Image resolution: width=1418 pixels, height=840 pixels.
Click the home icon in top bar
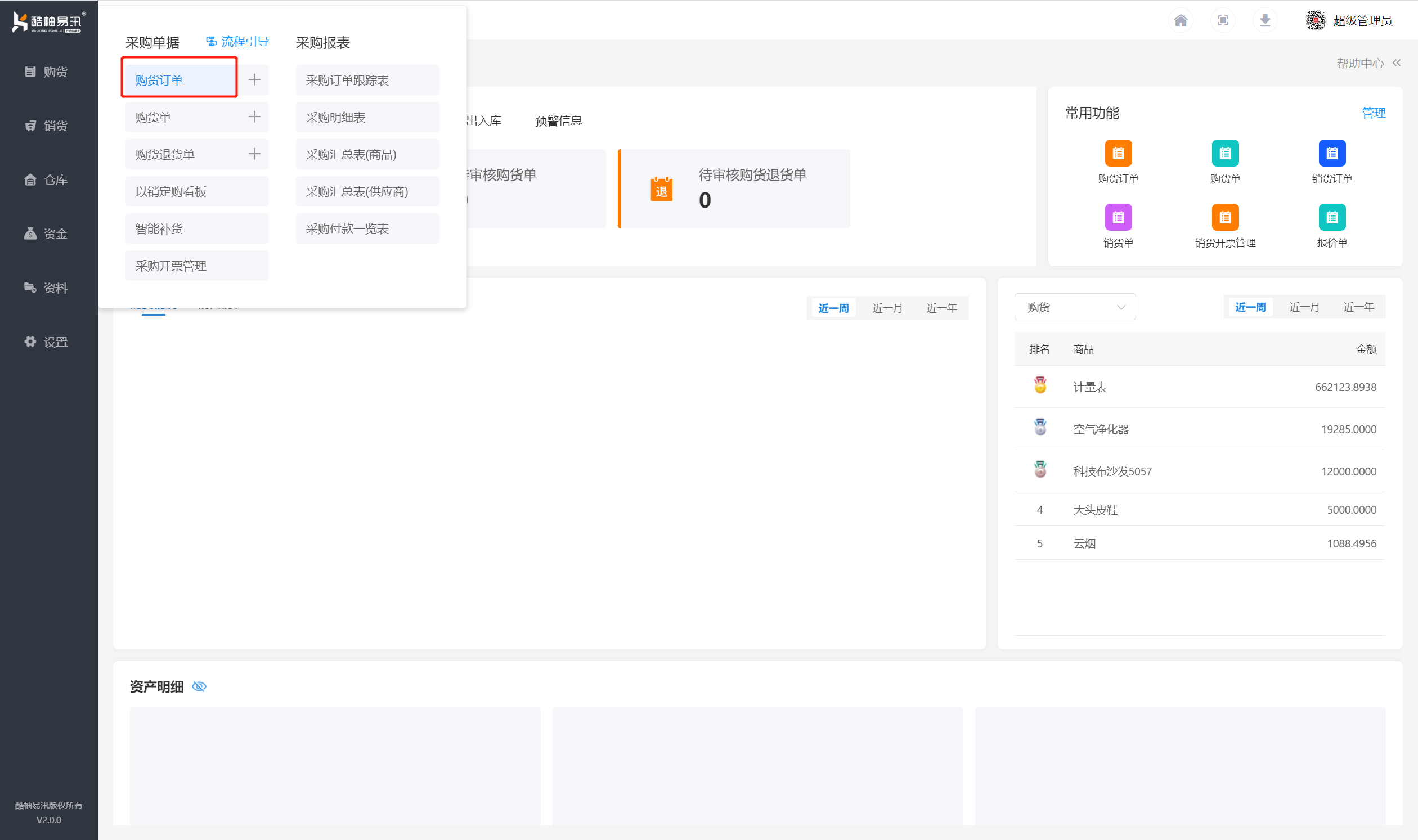point(1180,21)
